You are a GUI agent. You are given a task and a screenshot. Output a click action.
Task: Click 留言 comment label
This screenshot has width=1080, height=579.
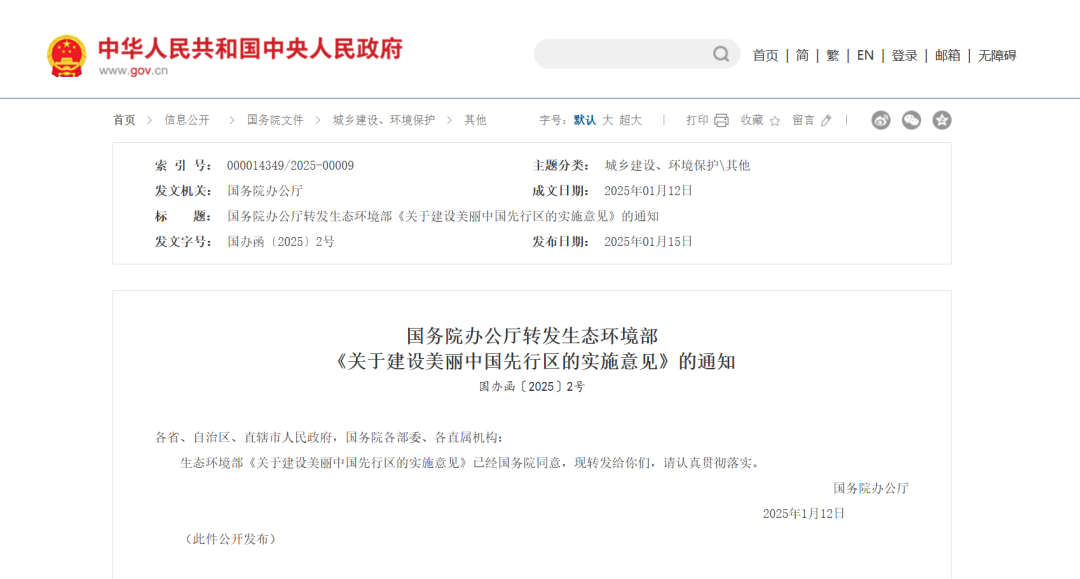803,120
